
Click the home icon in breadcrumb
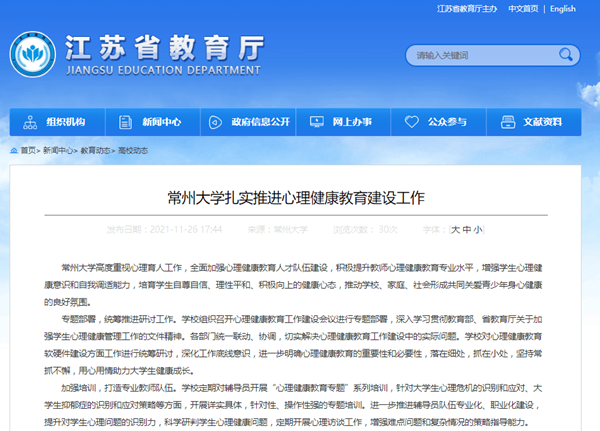pos(14,150)
